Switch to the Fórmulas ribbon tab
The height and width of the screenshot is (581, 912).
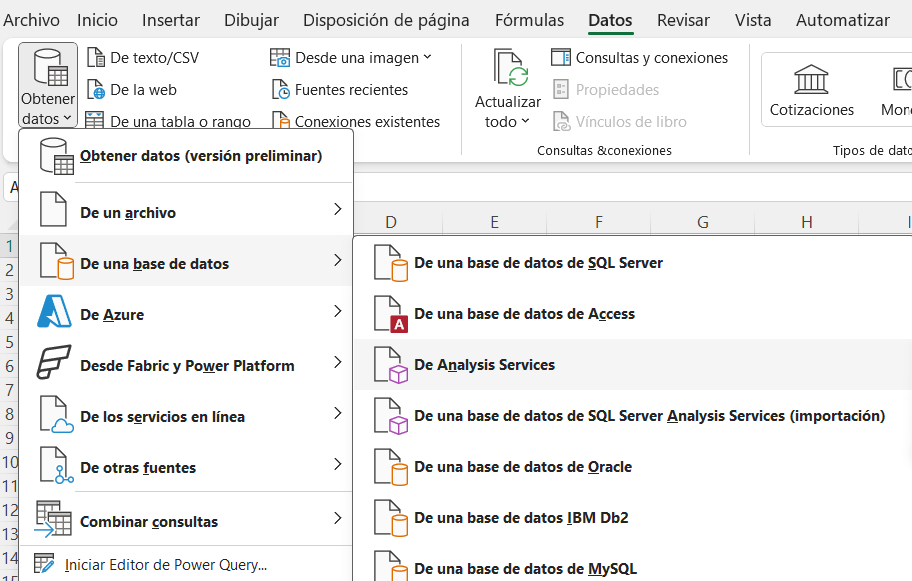click(529, 20)
